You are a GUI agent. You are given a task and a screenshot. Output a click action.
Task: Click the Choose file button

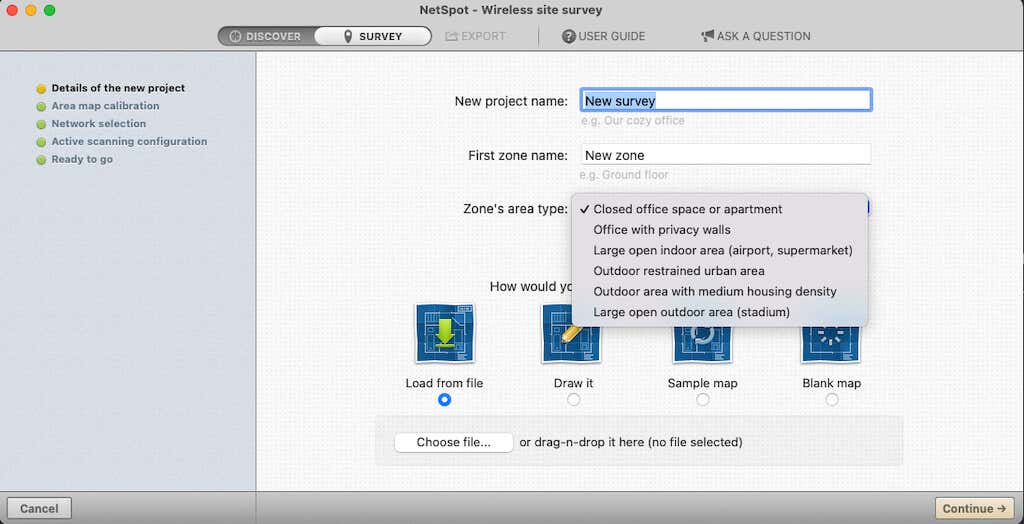[454, 442]
